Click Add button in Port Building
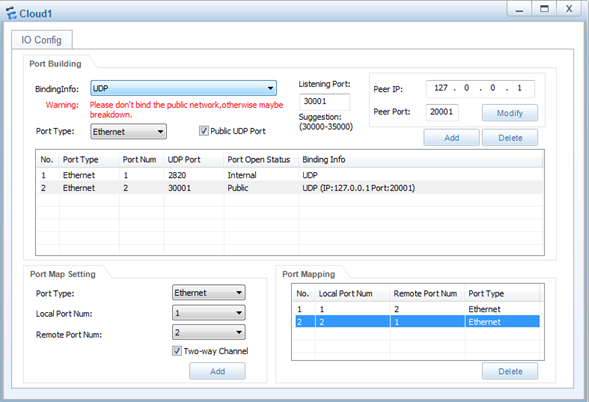The height and width of the screenshot is (402, 589). point(452,138)
